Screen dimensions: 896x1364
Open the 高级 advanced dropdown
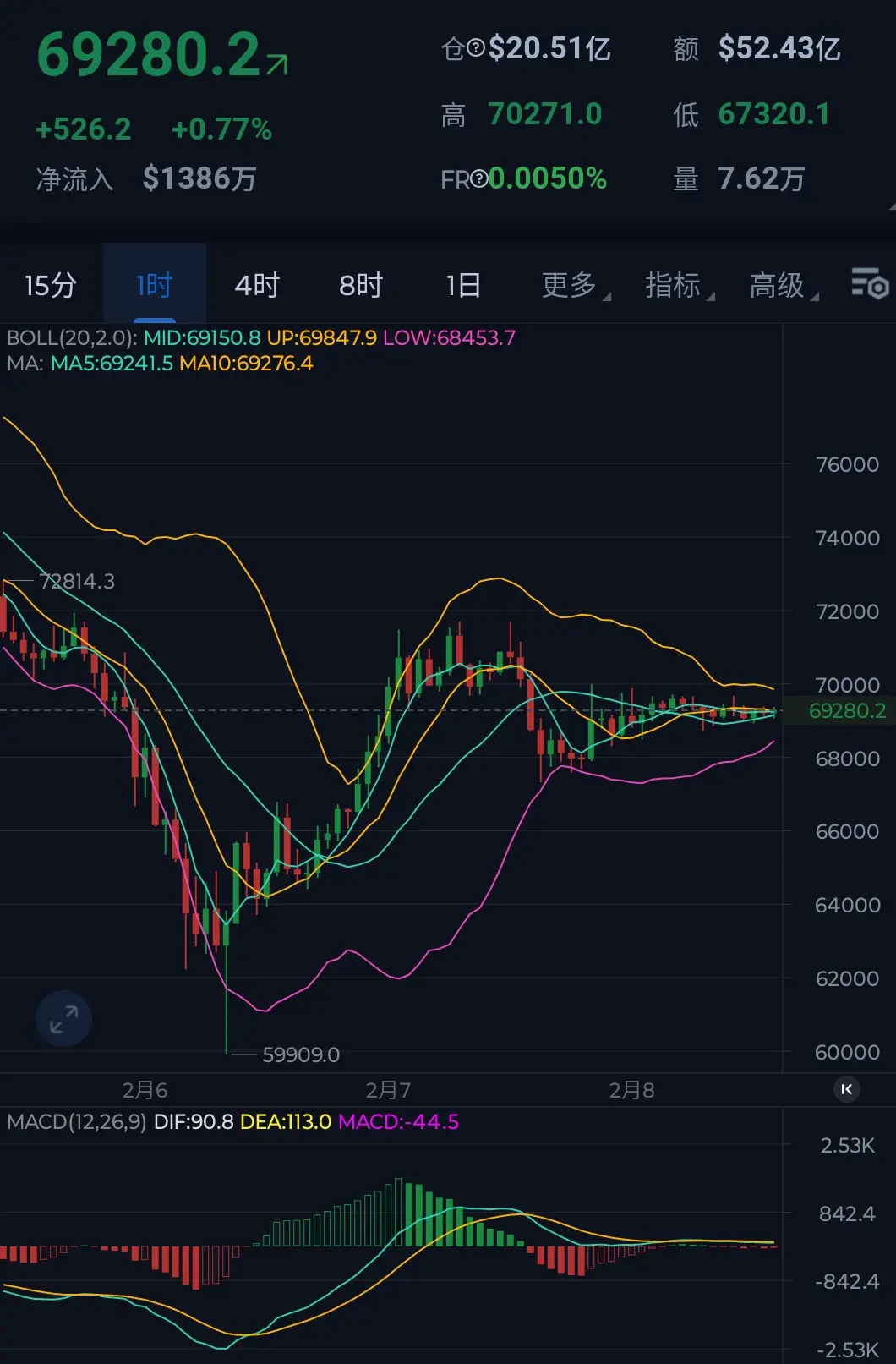(784, 285)
